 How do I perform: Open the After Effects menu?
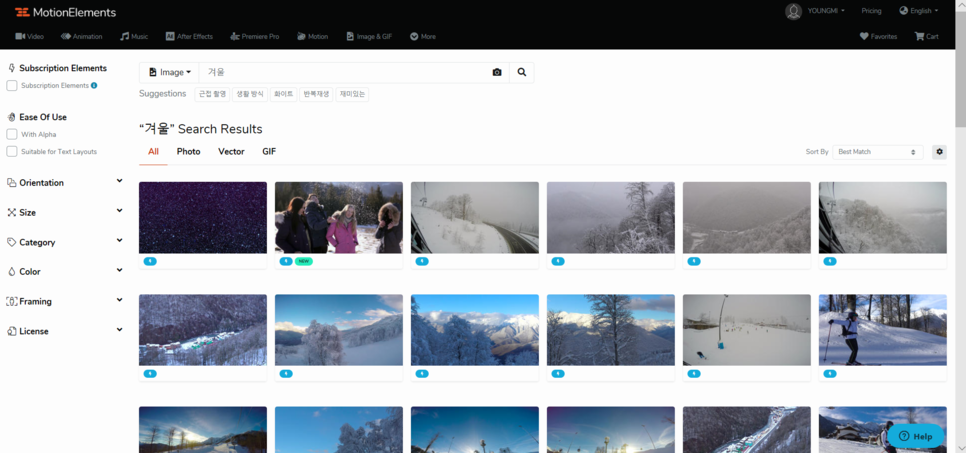[x=189, y=36]
